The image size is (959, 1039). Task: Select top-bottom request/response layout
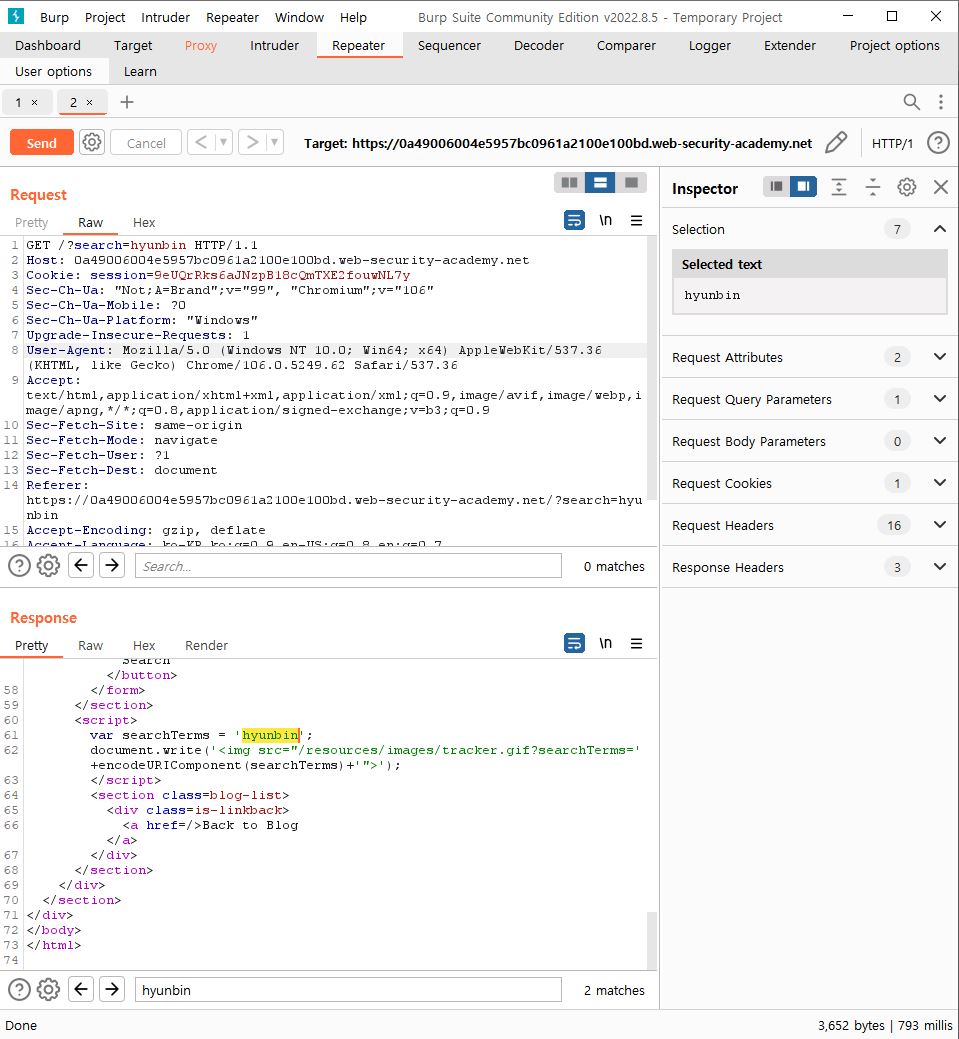click(600, 182)
